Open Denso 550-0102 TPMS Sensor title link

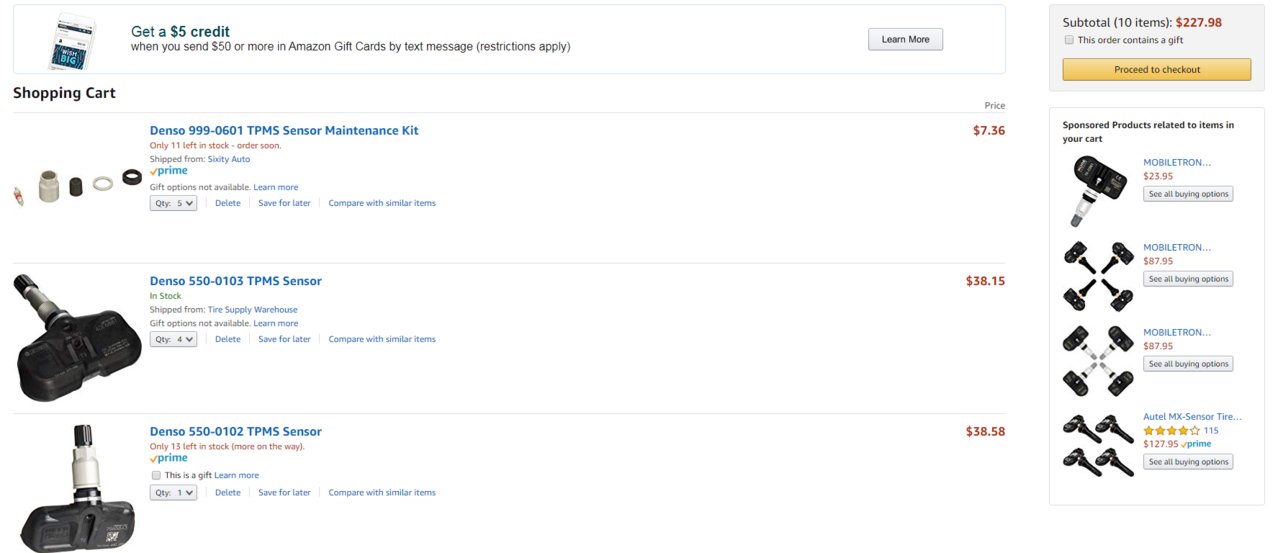point(236,432)
